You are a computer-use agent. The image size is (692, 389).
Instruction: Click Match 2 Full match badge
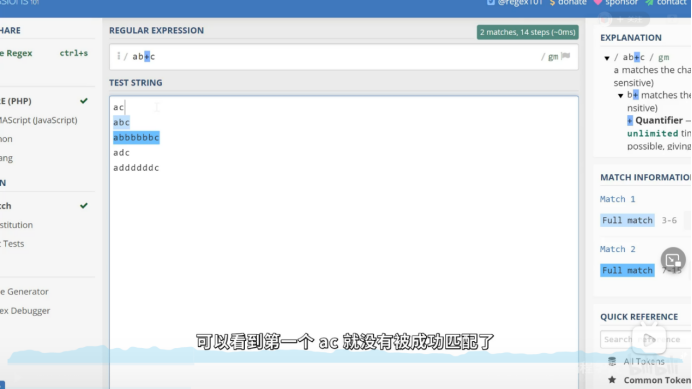(627, 270)
